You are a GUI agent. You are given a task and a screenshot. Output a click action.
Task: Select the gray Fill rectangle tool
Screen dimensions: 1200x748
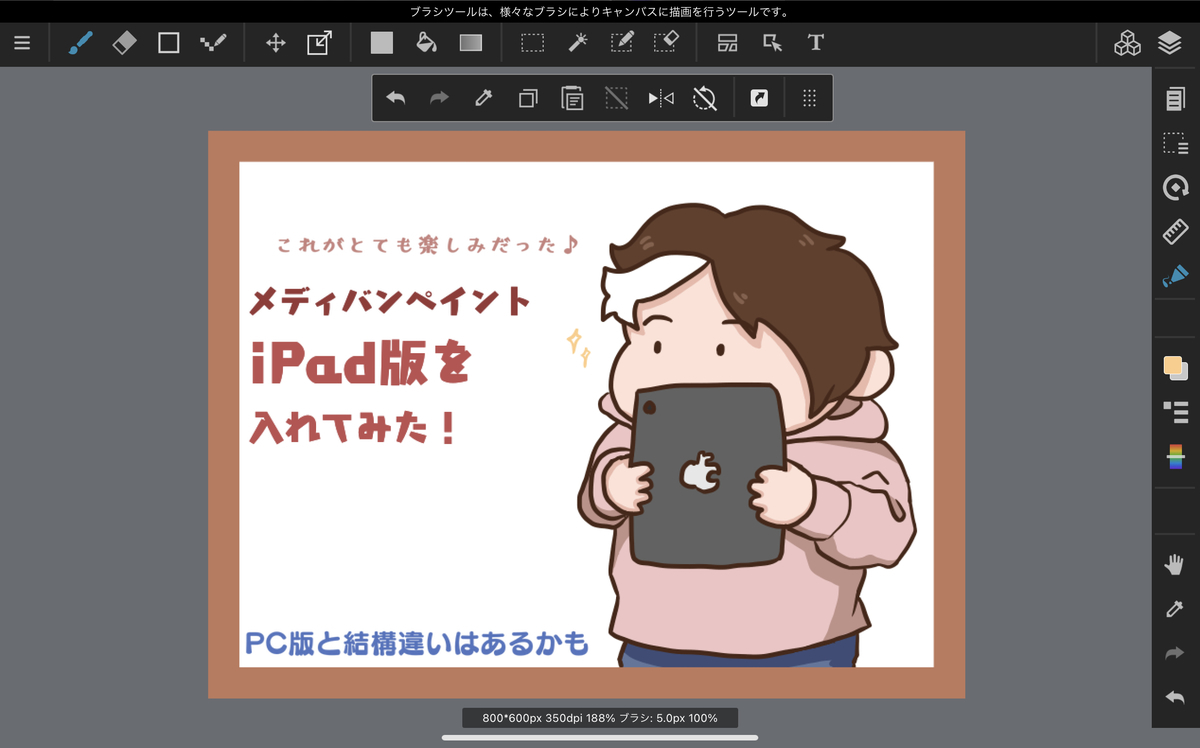pos(382,43)
